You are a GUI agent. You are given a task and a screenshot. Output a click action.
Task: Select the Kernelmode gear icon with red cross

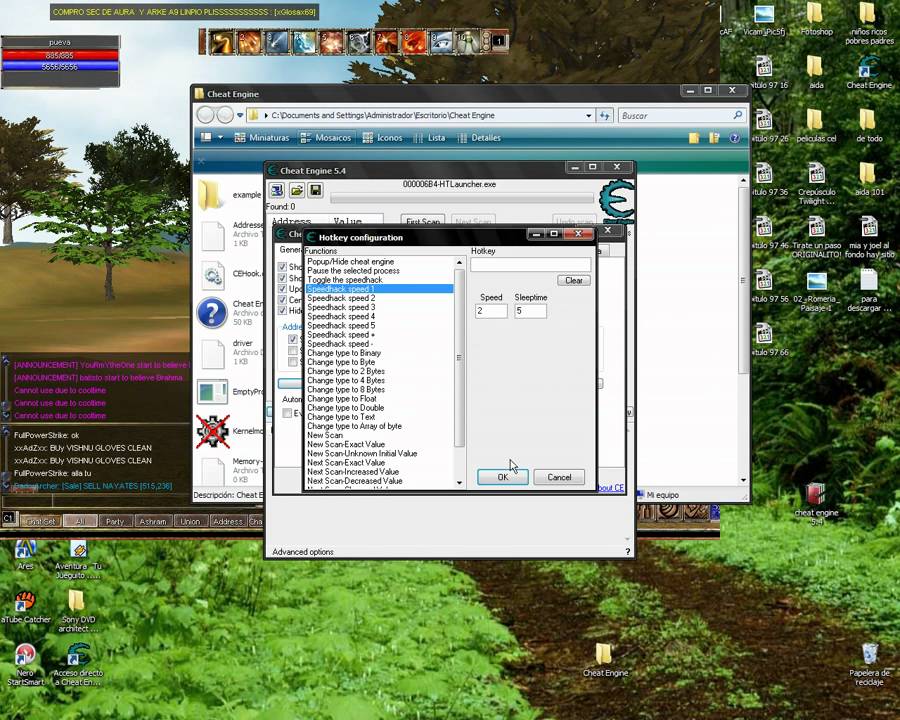pos(212,431)
